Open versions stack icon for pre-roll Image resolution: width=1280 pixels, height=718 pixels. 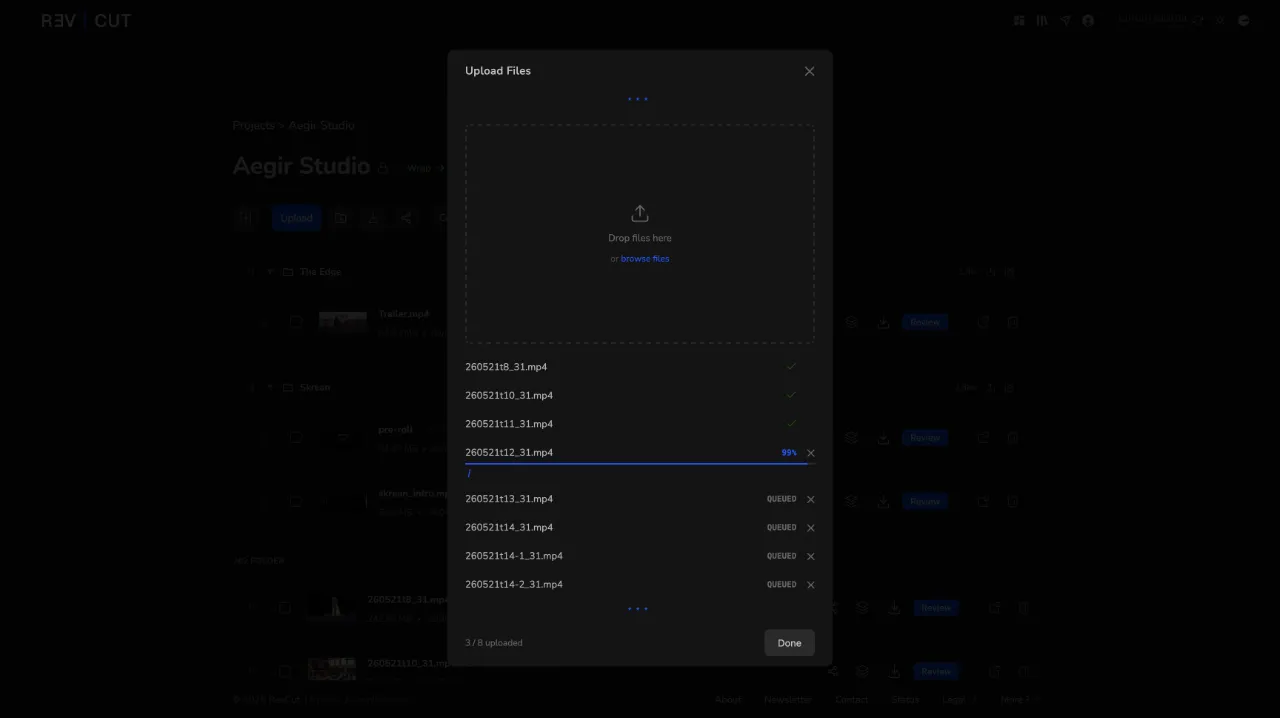[852, 437]
